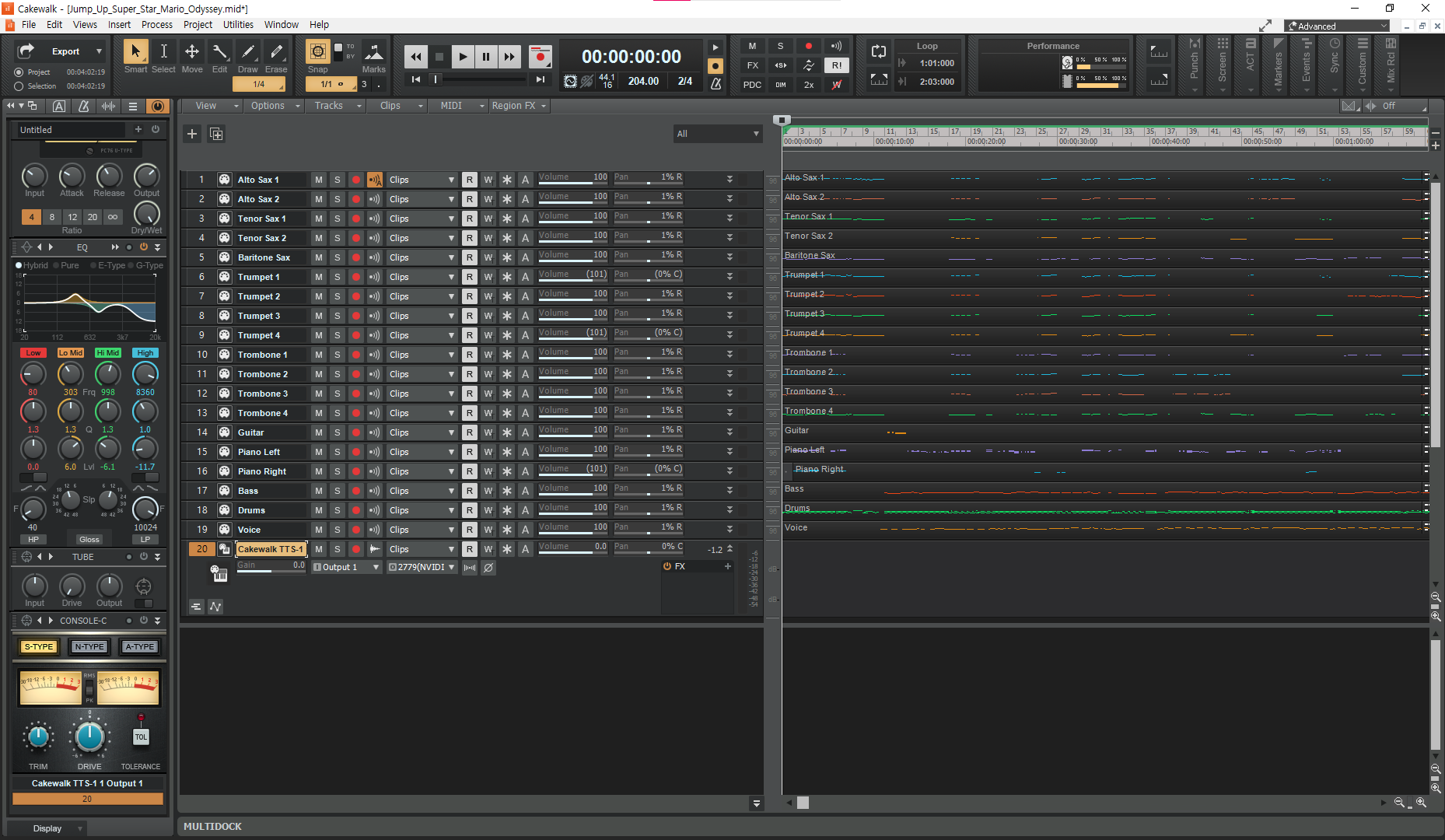Open the File menu

pos(29,24)
